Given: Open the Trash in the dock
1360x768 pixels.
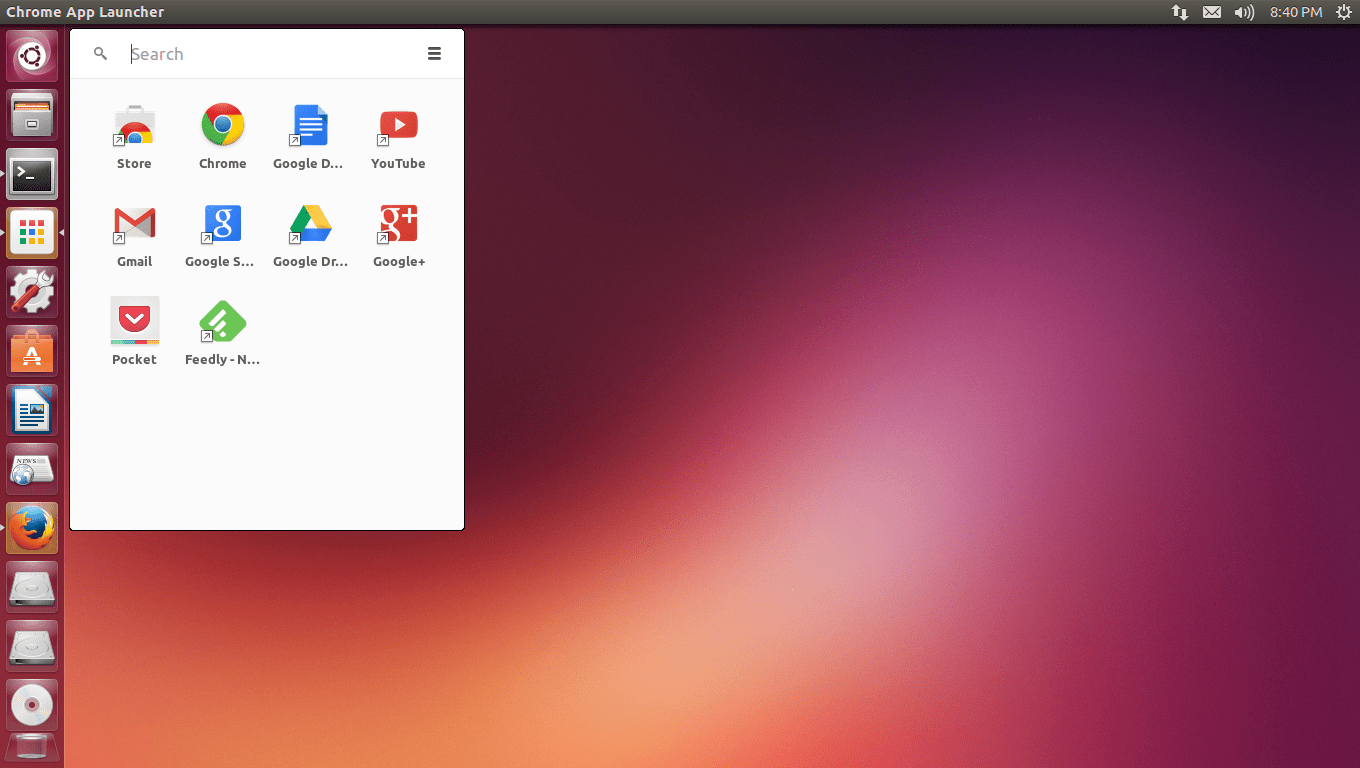Looking at the screenshot, I should pyautogui.click(x=32, y=749).
